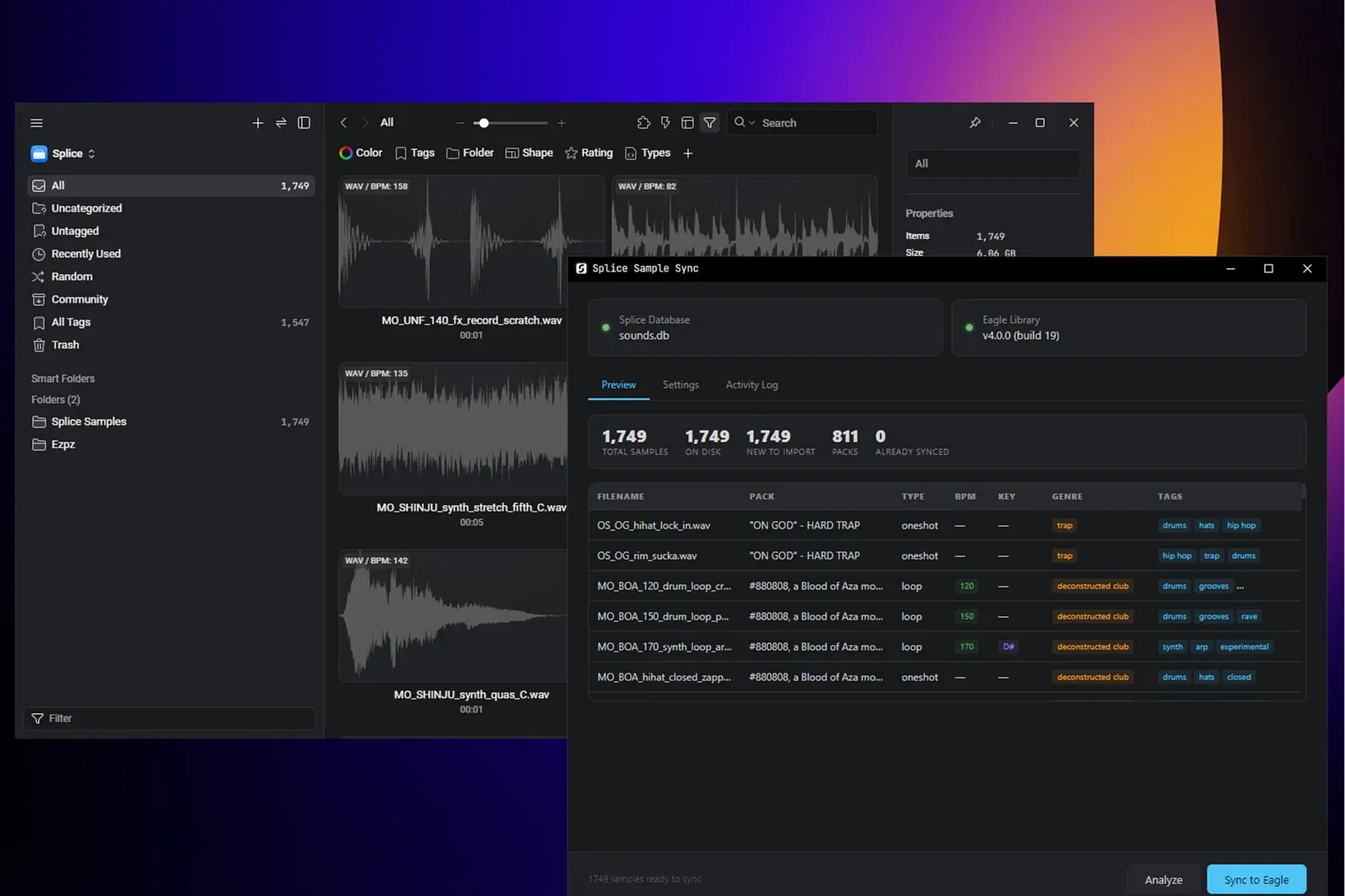The width and height of the screenshot is (1345, 896).
Task: Click the plus icon to add new item
Action: 258,123
